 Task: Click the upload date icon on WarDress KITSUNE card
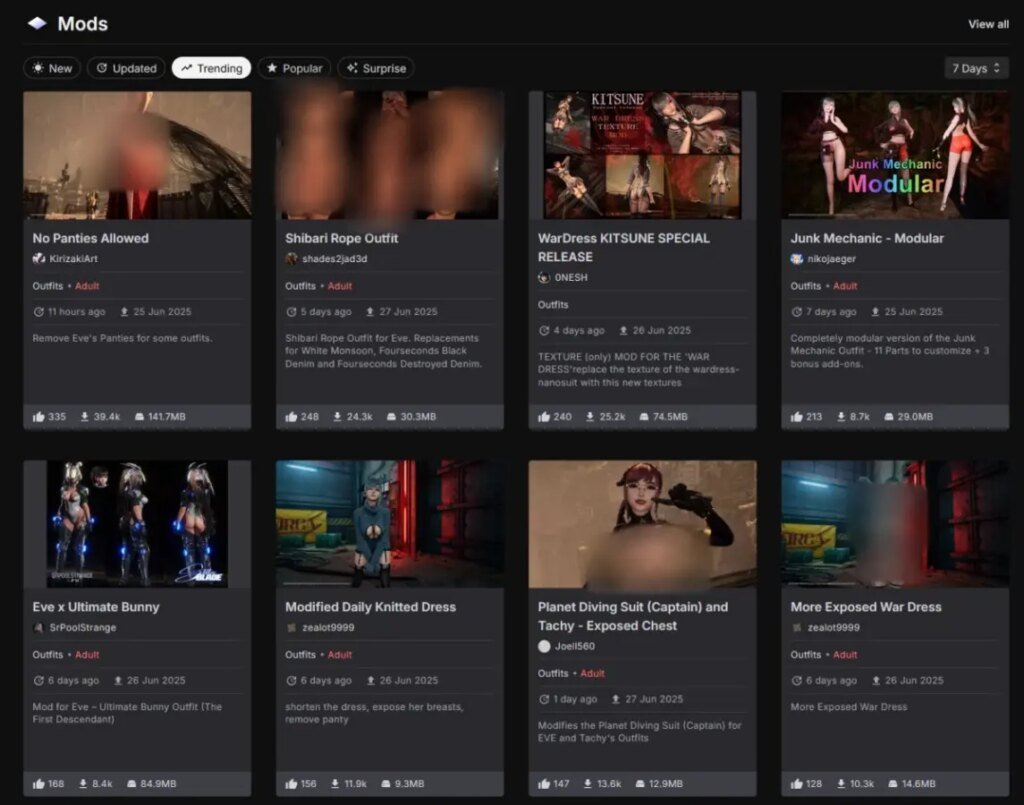[622, 330]
